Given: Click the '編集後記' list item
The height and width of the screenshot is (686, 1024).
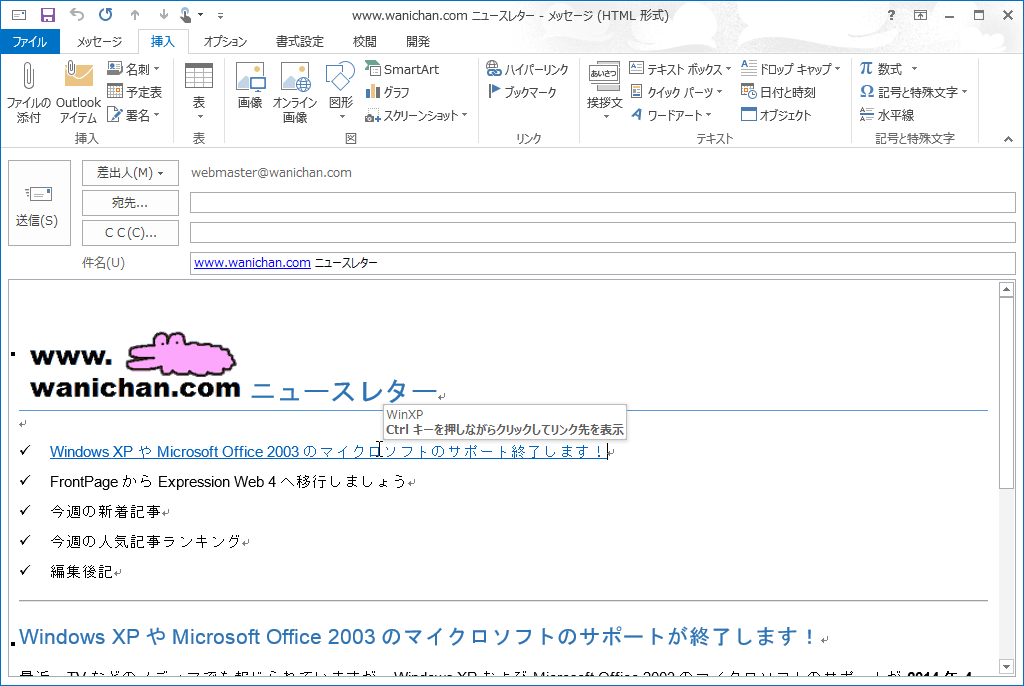Looking at the screenshot, I should pos(82,572).
